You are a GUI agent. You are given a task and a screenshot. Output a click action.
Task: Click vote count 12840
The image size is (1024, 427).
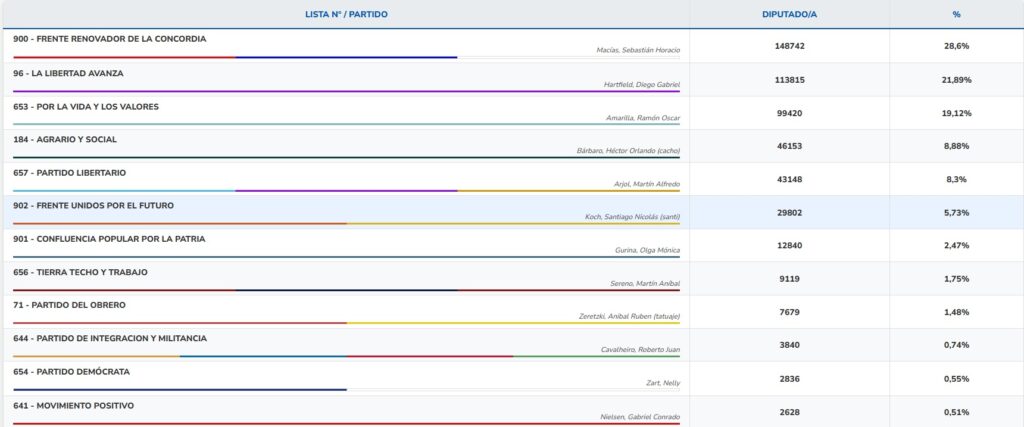click(790, 245)
